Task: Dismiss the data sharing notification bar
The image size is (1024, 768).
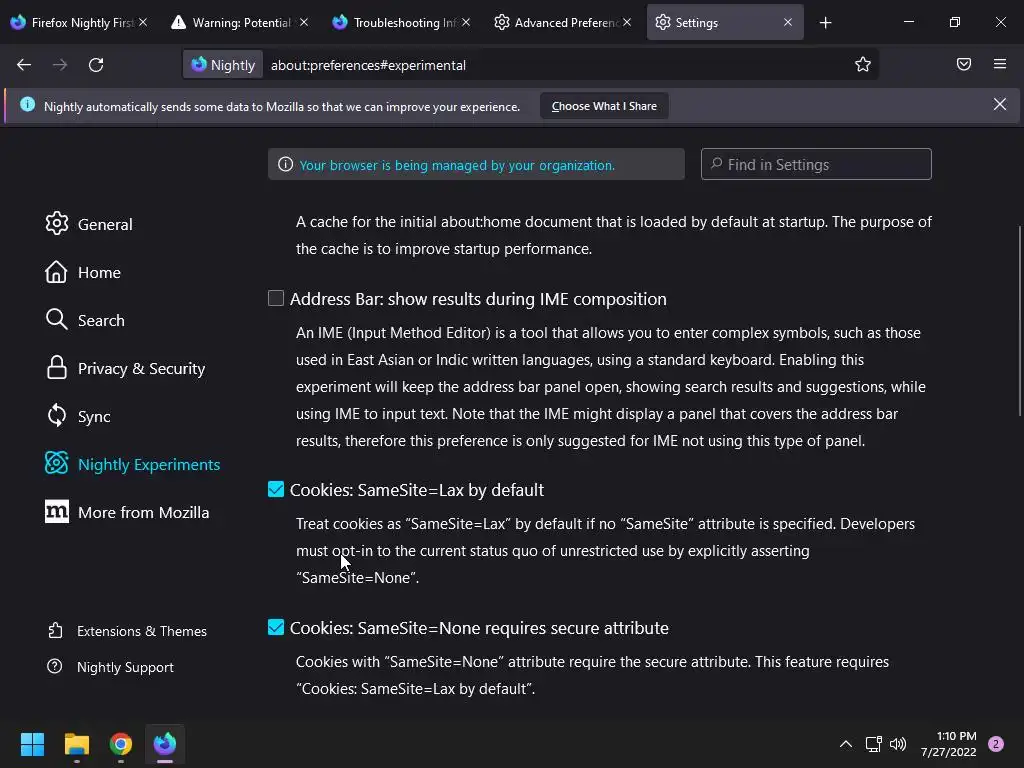Action: (x=1000, y=104)
